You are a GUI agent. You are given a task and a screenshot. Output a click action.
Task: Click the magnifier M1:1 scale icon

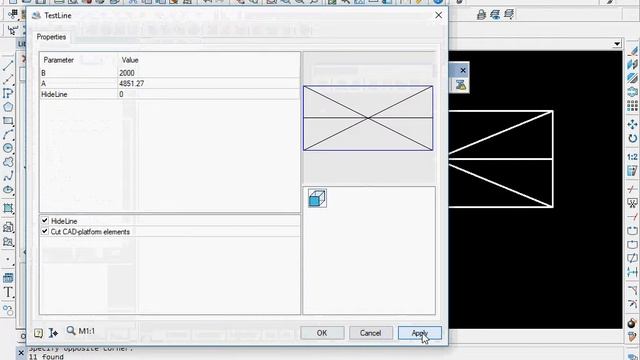point(71,331)
